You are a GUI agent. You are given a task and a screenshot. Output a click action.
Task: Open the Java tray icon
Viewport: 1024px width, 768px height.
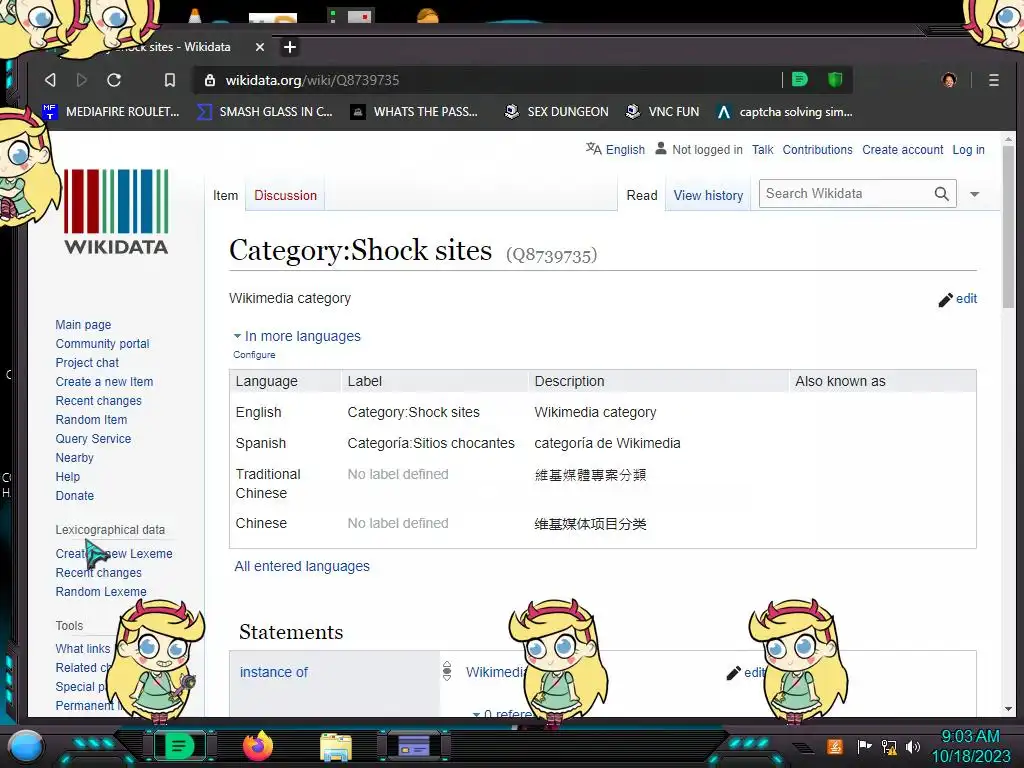click(835, 746)
